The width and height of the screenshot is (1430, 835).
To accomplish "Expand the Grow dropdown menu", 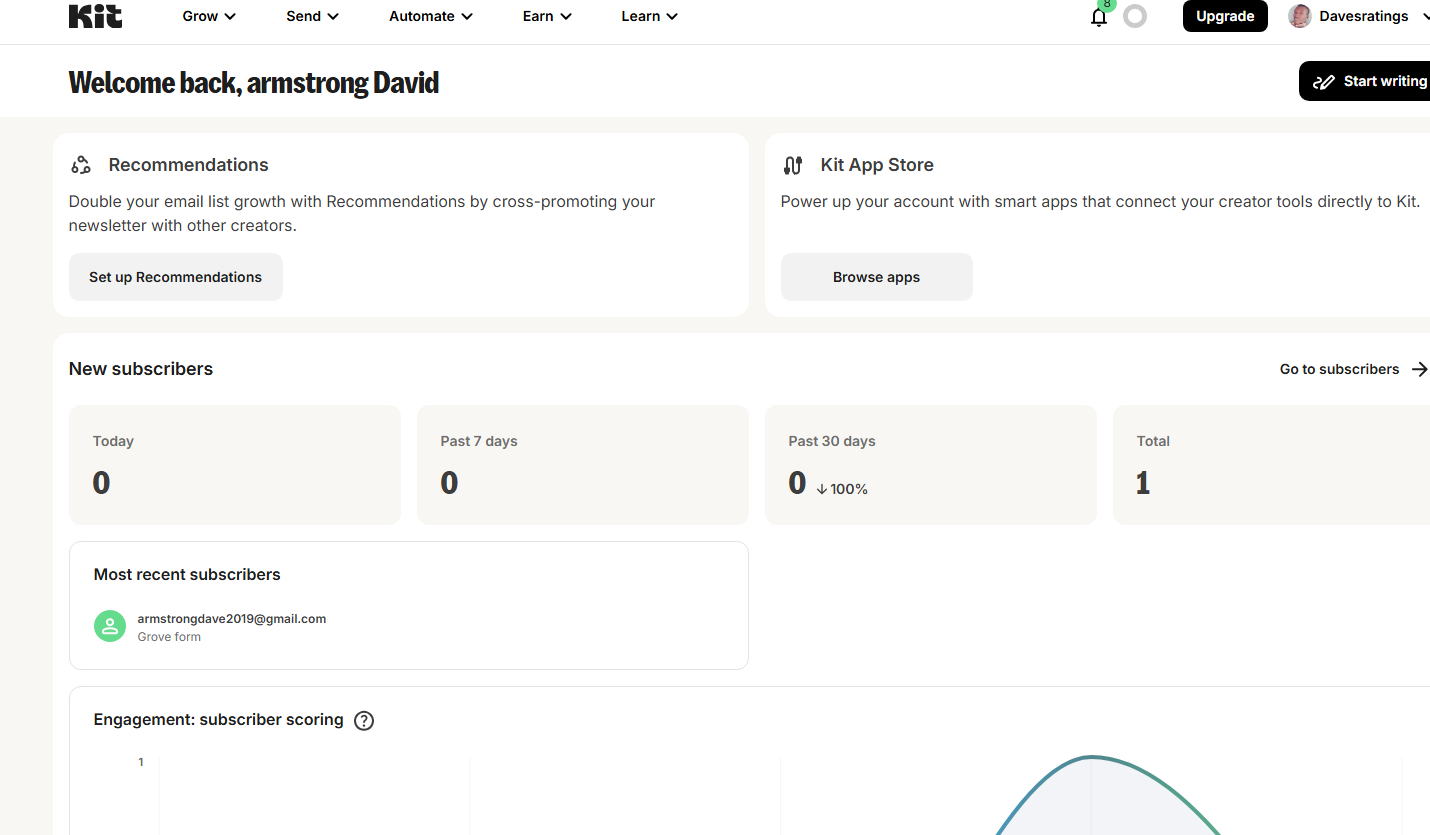I will point(209,16).
